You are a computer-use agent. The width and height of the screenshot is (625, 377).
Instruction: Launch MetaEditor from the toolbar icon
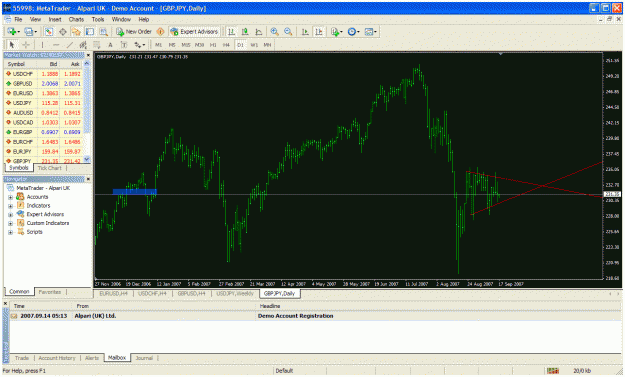pyautogui.click(x=161, y=31)
